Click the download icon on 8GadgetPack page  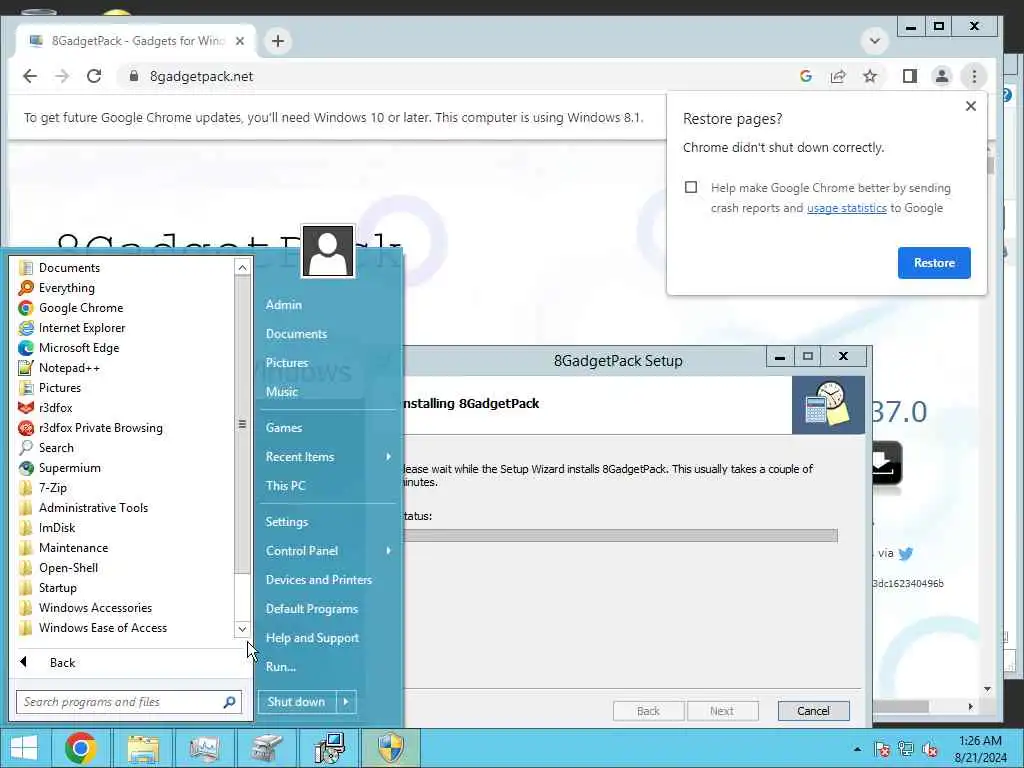(887, 462)
